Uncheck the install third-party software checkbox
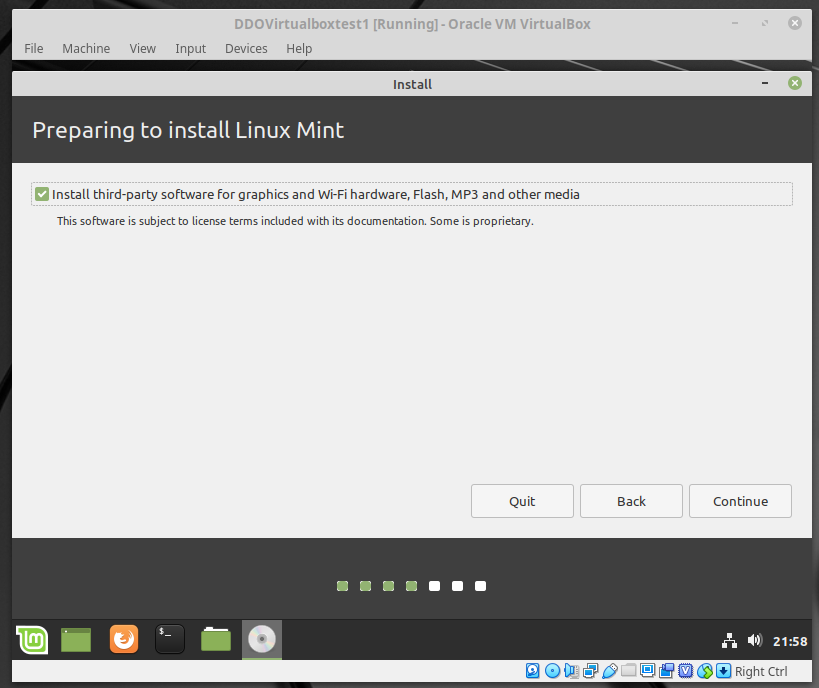 pos(42,194)
